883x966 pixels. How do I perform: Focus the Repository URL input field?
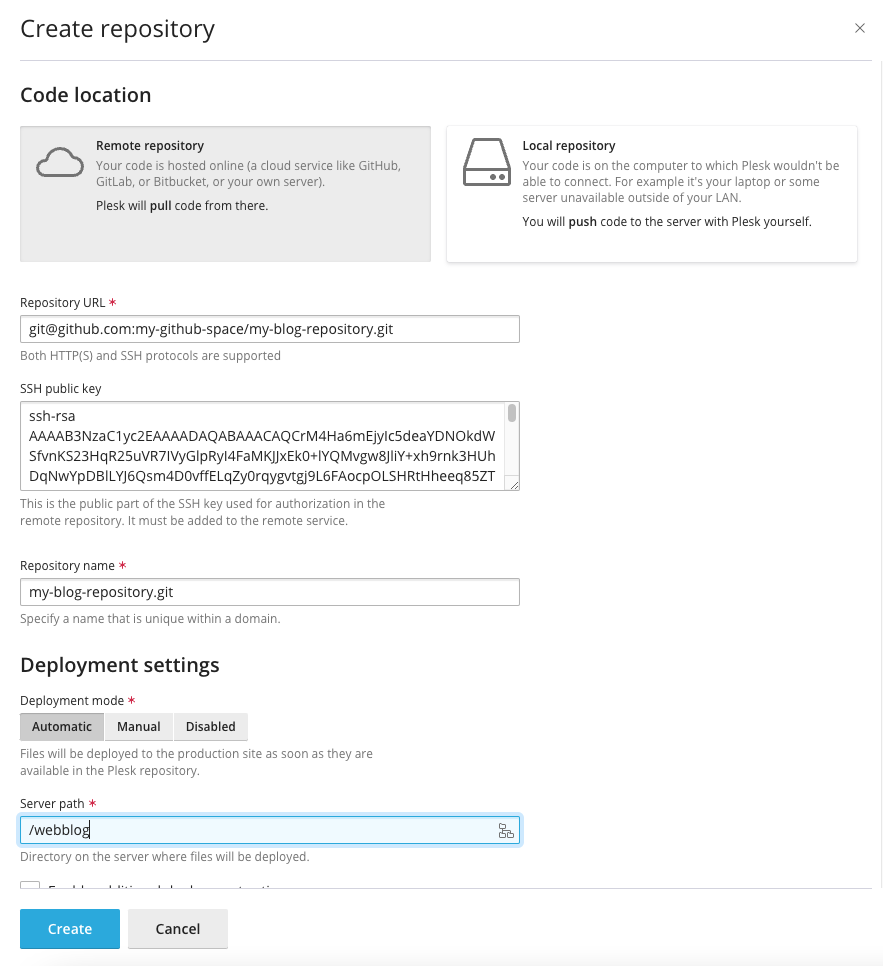point(270,328)
